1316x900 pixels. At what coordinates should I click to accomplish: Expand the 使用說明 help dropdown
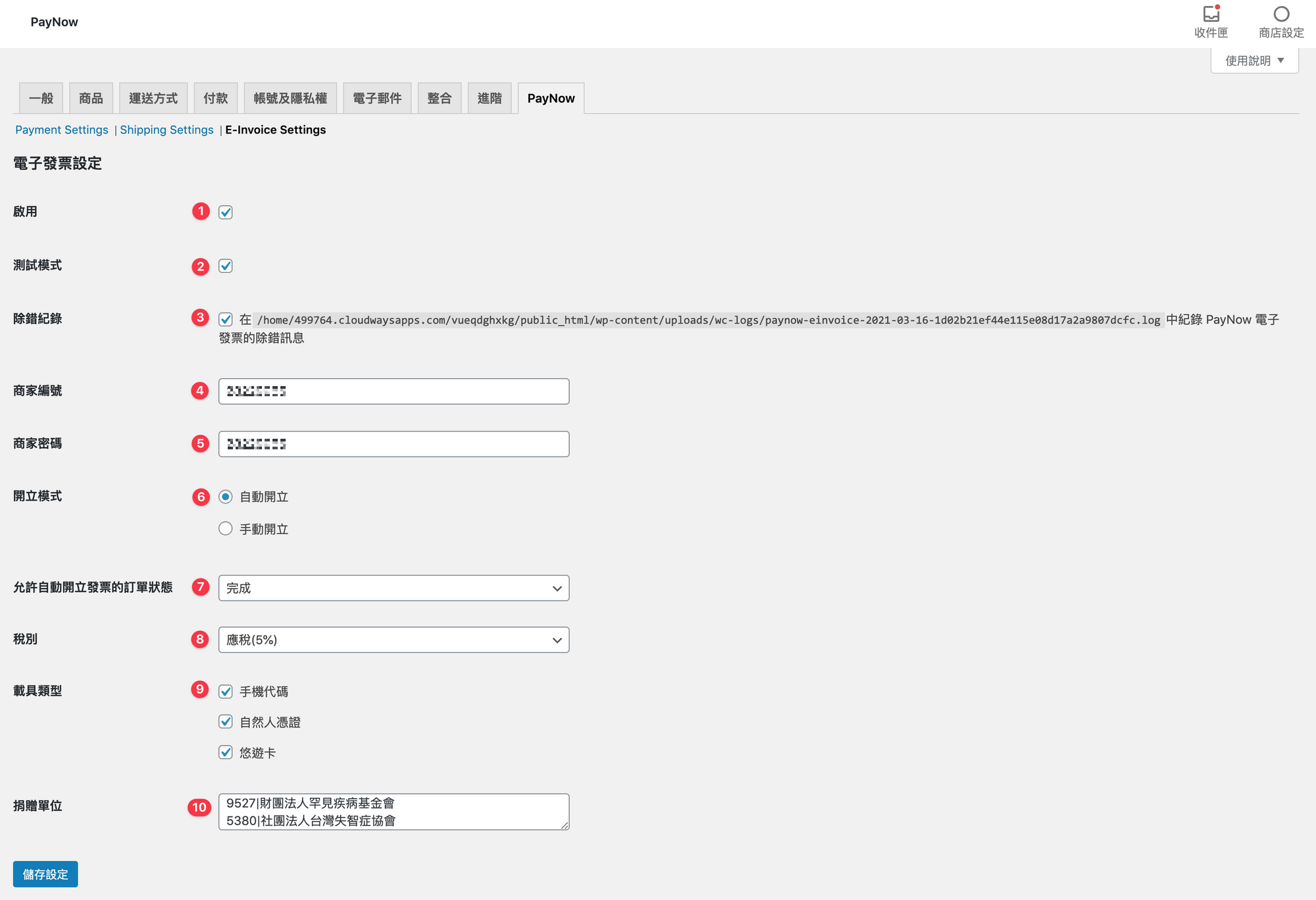[x=1254, y=61]
